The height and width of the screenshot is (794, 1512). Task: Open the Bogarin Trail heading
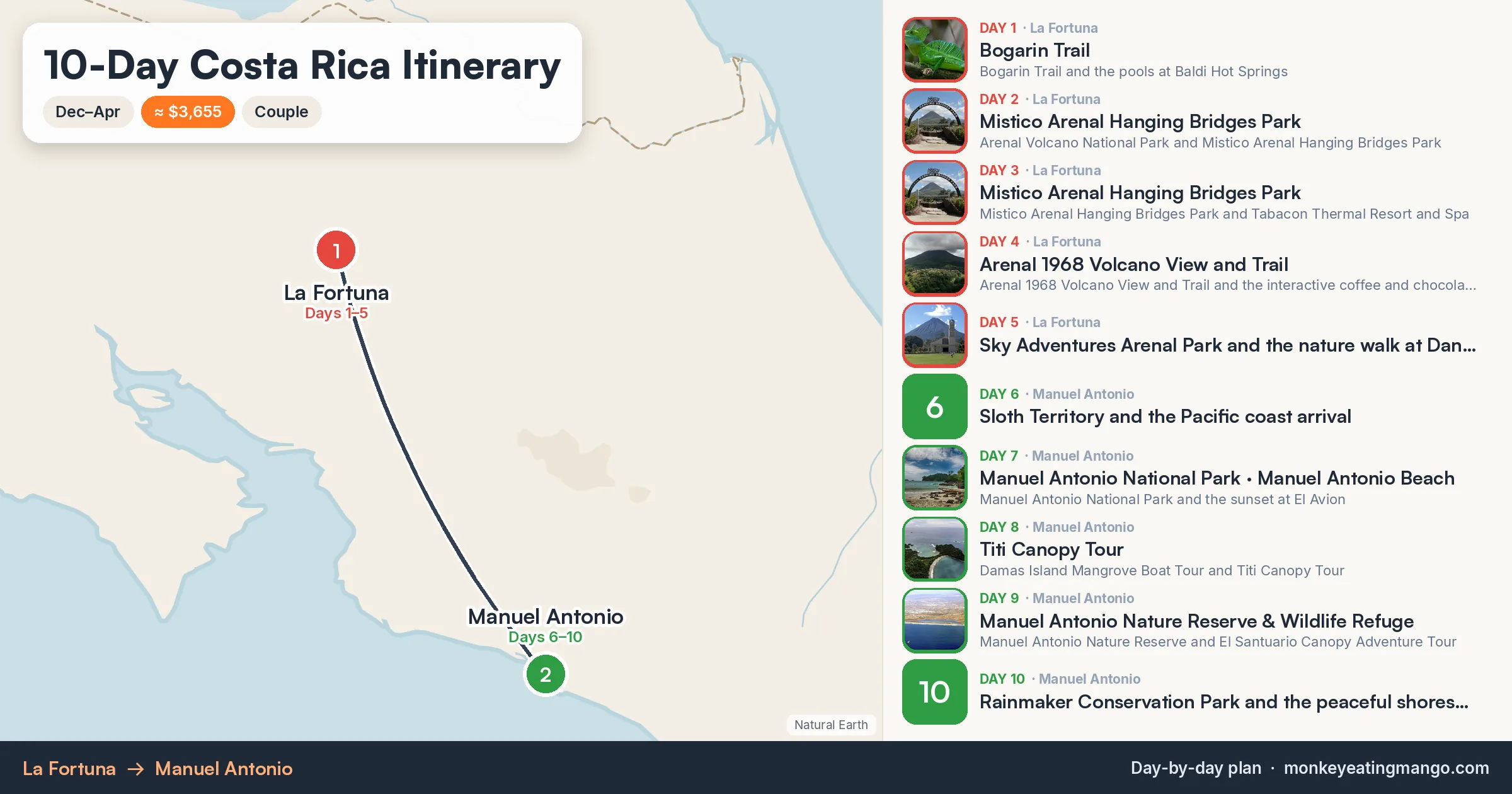1034,50
